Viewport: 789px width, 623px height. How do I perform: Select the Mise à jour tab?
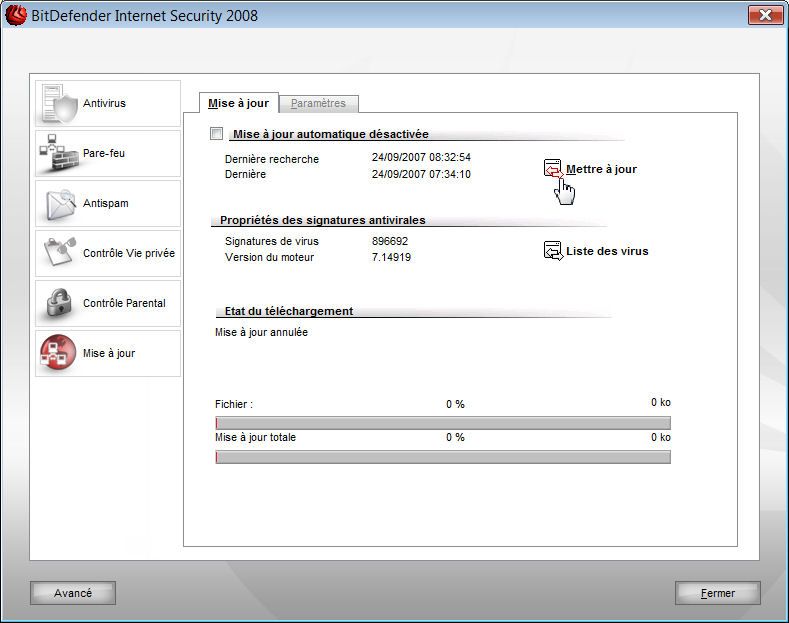tap(238, 103)
